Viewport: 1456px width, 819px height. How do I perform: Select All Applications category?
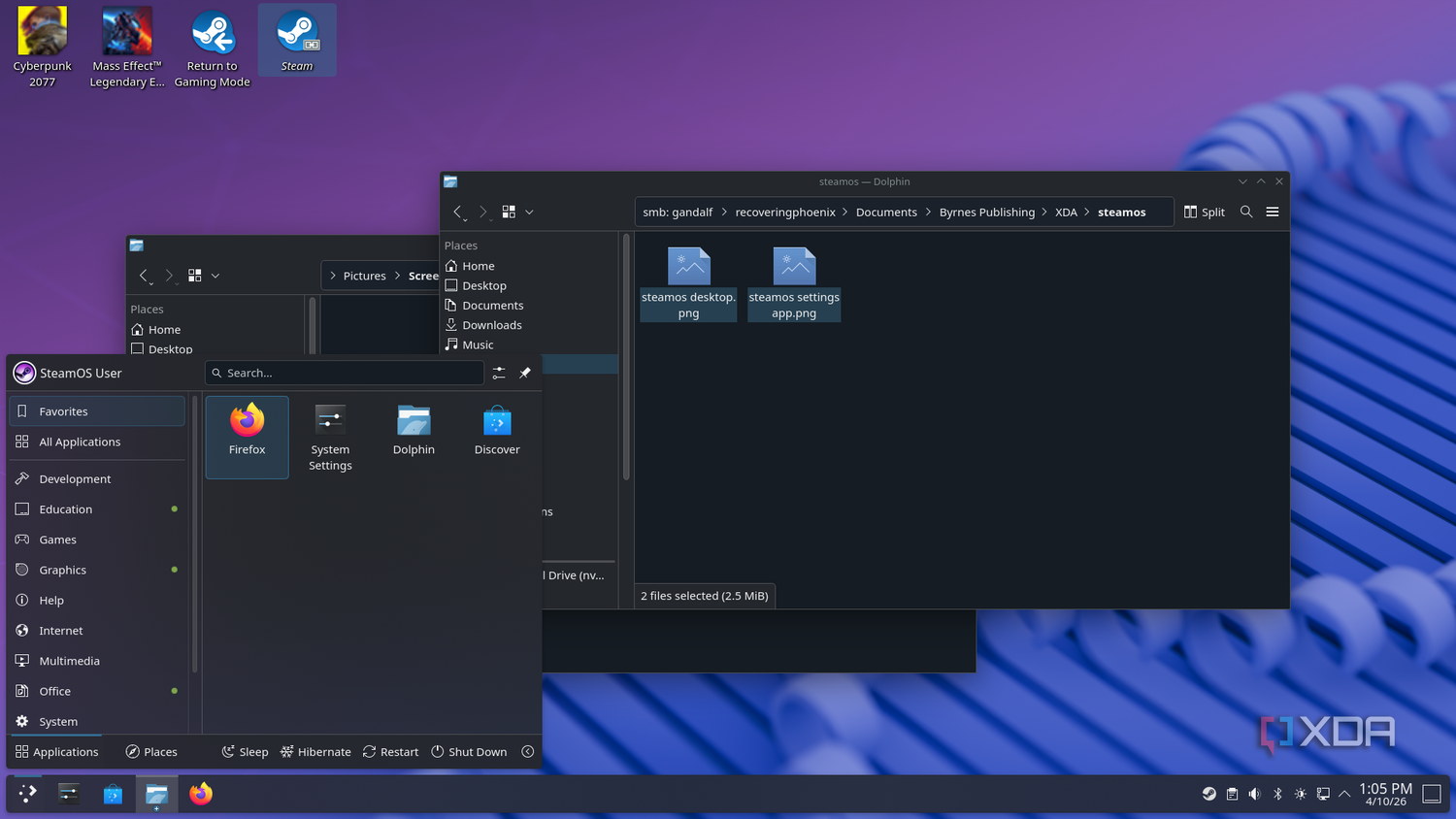pos(96,442)
